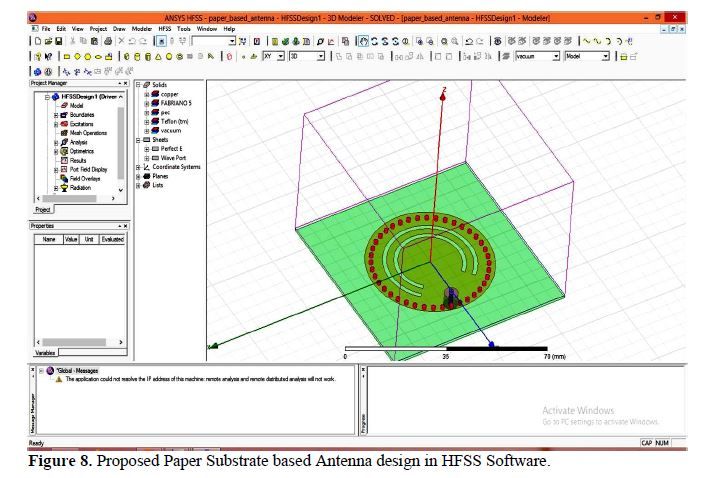Click the Field Overlays icon
Screen dimensions: 723x478
(65, 179)
